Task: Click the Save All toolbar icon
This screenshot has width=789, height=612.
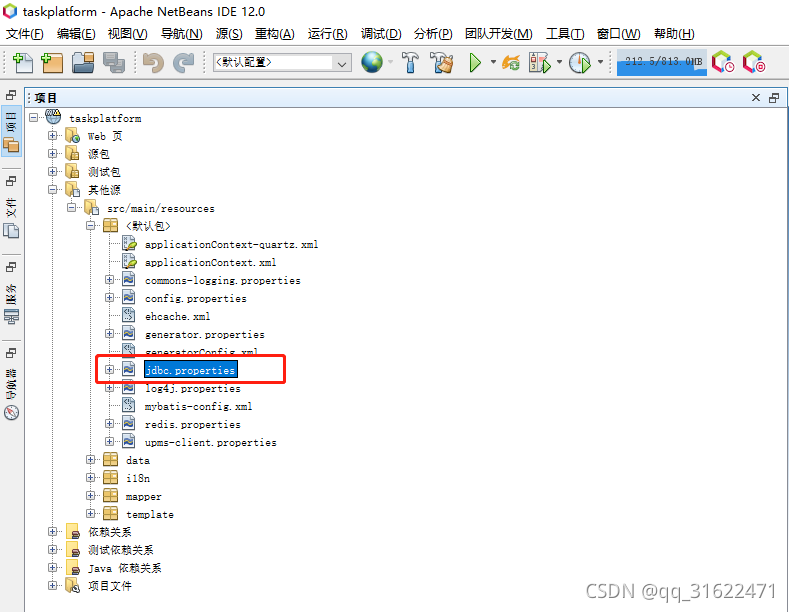Action: pyautogui.click(x=114, y=63)
